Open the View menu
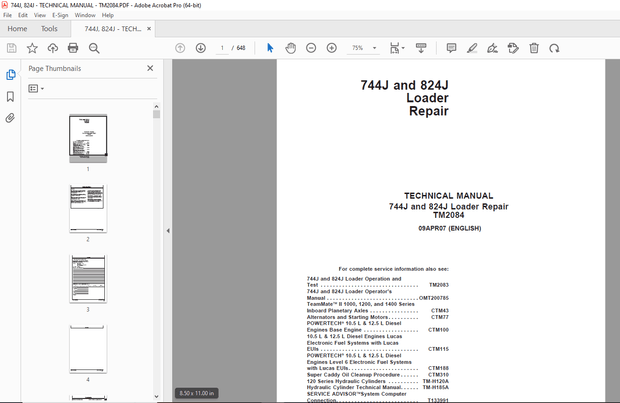 click(x=40, y=15)
